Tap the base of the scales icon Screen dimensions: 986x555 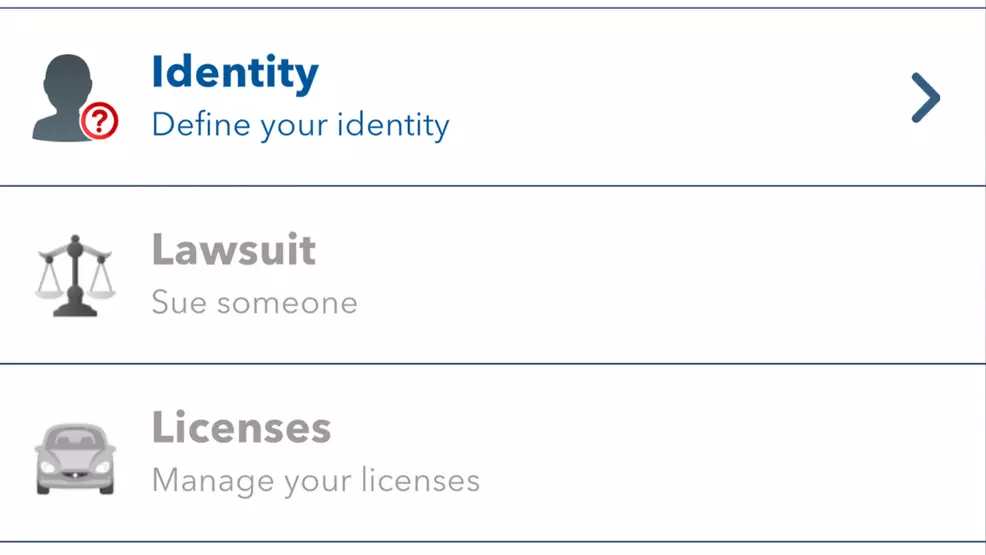pos(75,310)
